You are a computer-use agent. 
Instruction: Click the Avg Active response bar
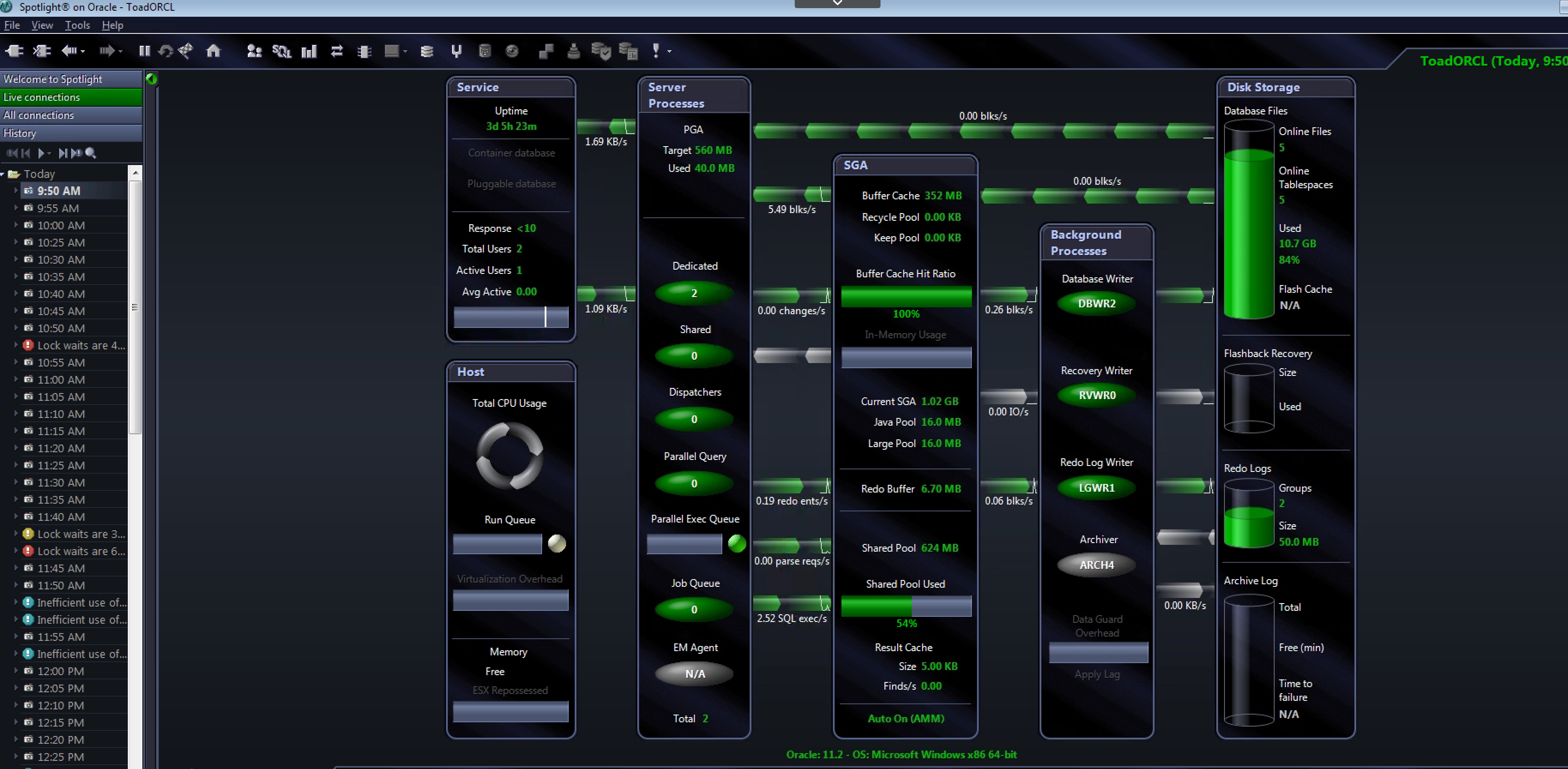[511, 317]
